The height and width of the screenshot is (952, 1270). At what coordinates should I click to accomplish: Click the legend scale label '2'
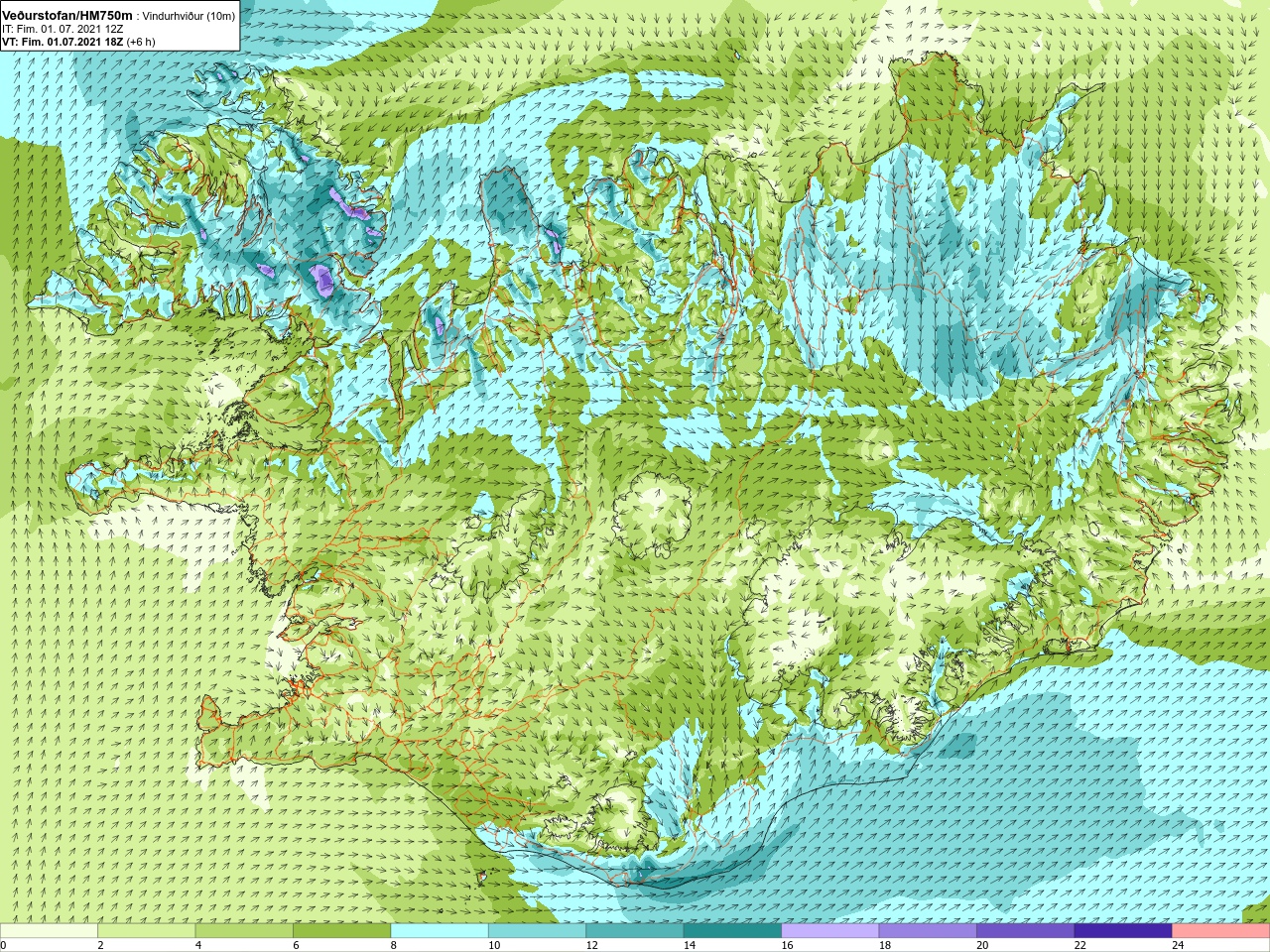coord(100,946)
